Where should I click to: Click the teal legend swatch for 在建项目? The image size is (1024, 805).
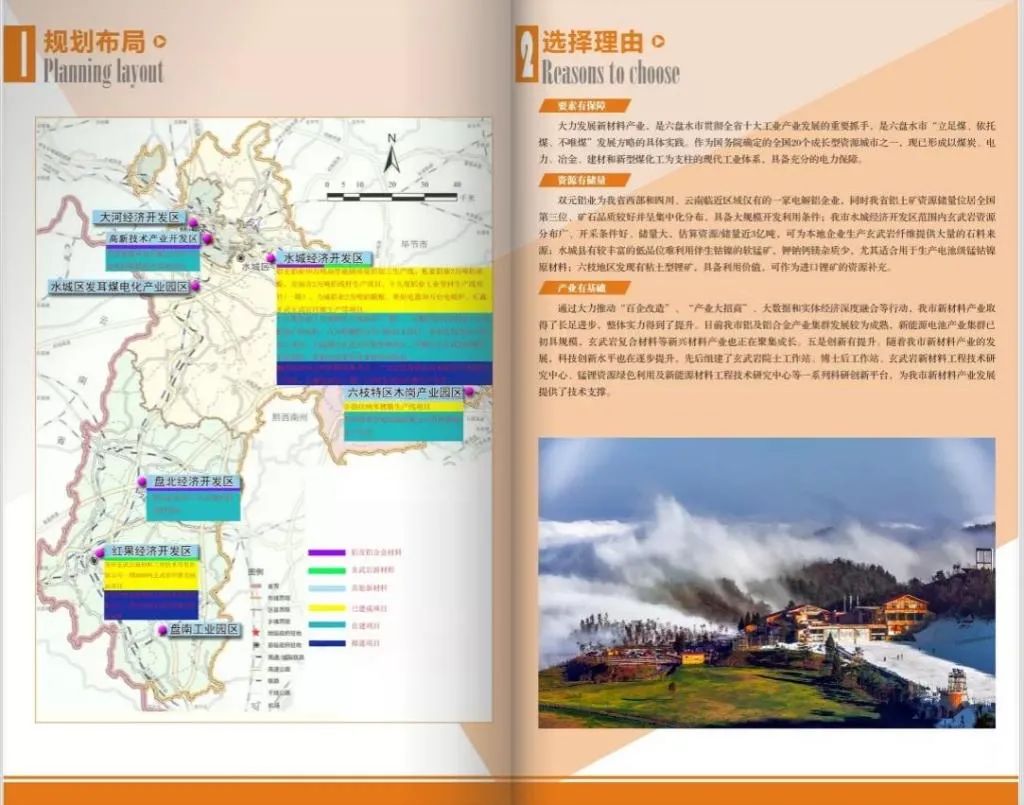point(327,625)
